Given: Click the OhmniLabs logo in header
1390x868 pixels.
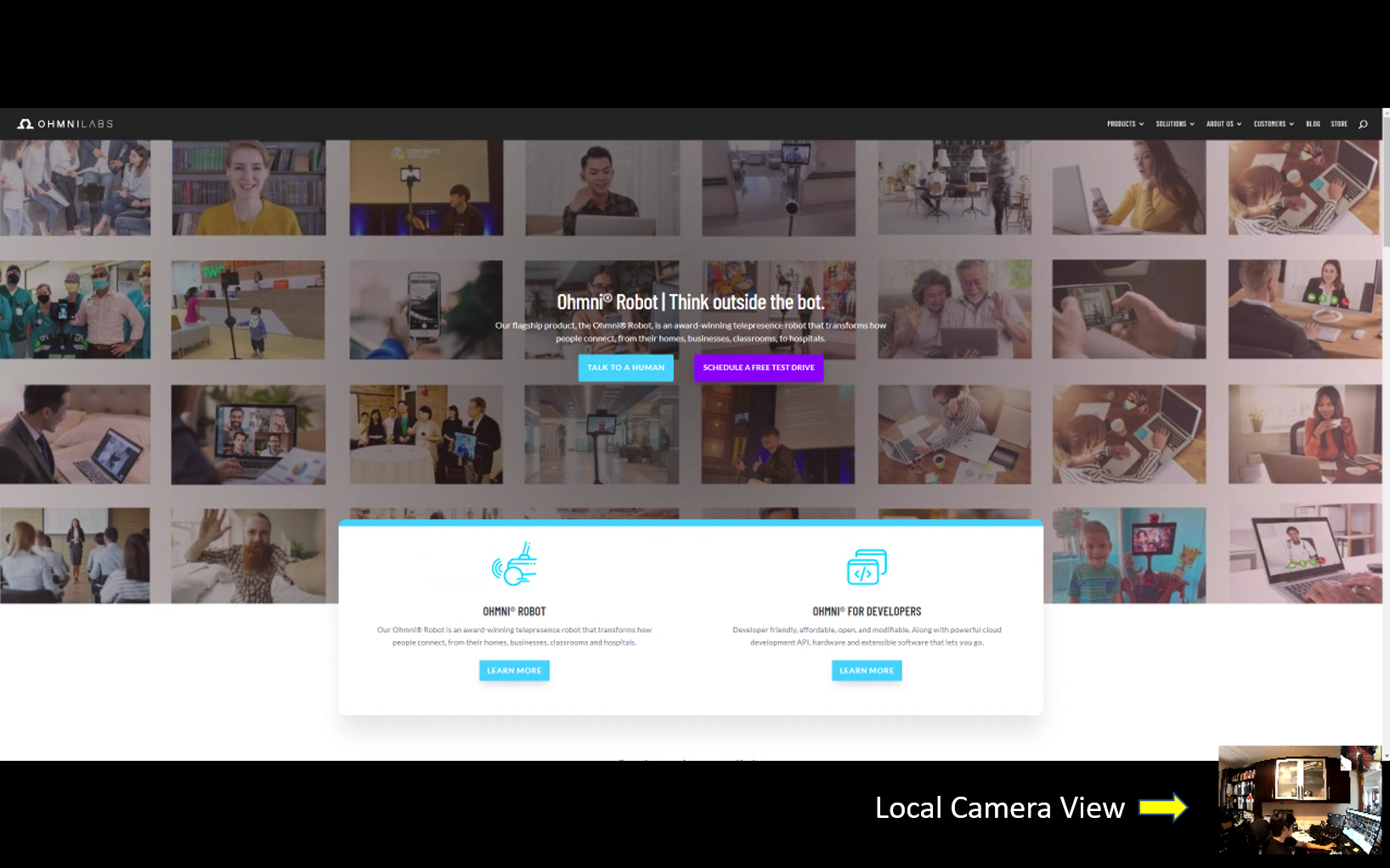Looking at the screenshot, I should click(x=65, y=124).
